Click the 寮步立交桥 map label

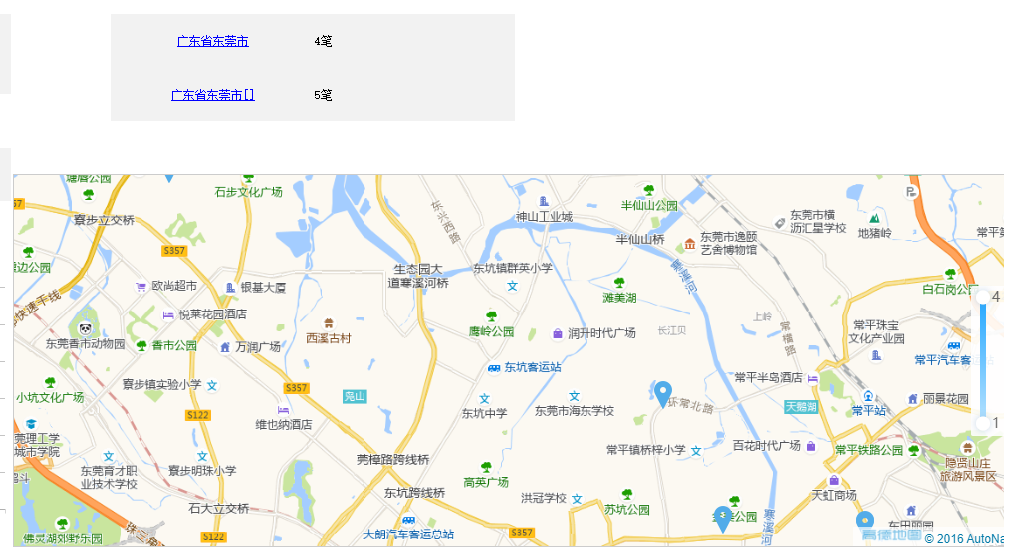[104, 220]
